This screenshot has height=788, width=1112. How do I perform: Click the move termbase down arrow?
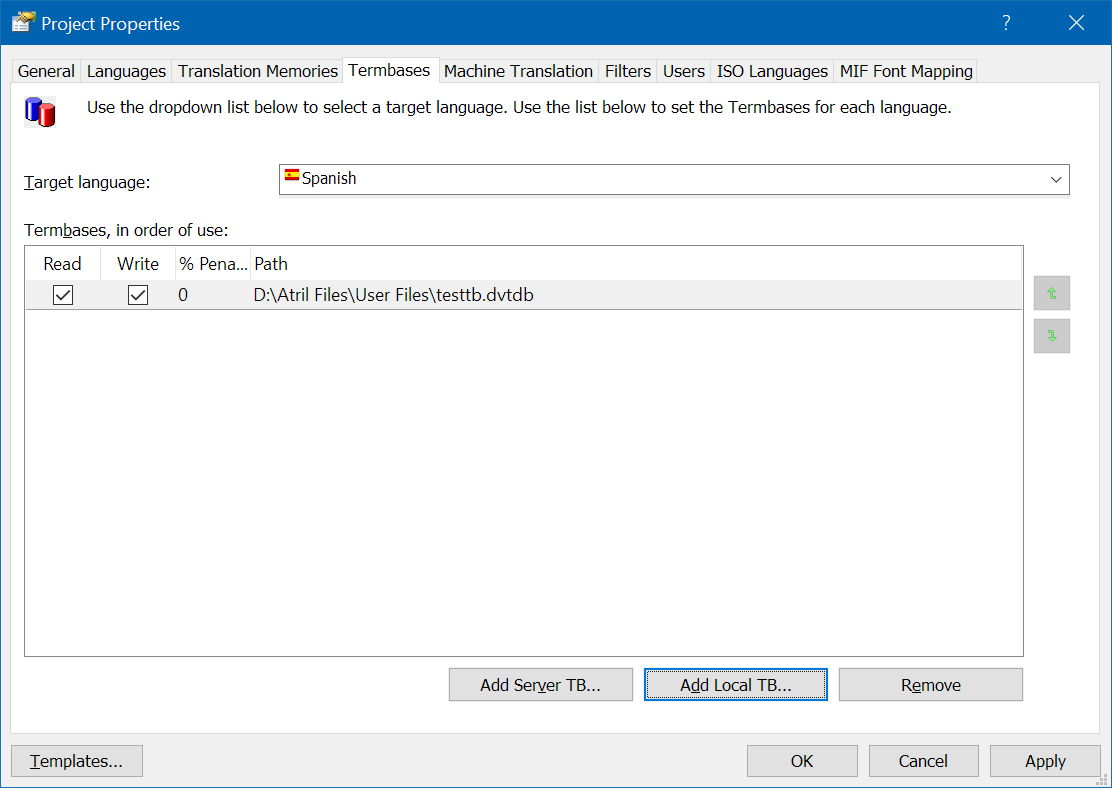[1052, 336]
